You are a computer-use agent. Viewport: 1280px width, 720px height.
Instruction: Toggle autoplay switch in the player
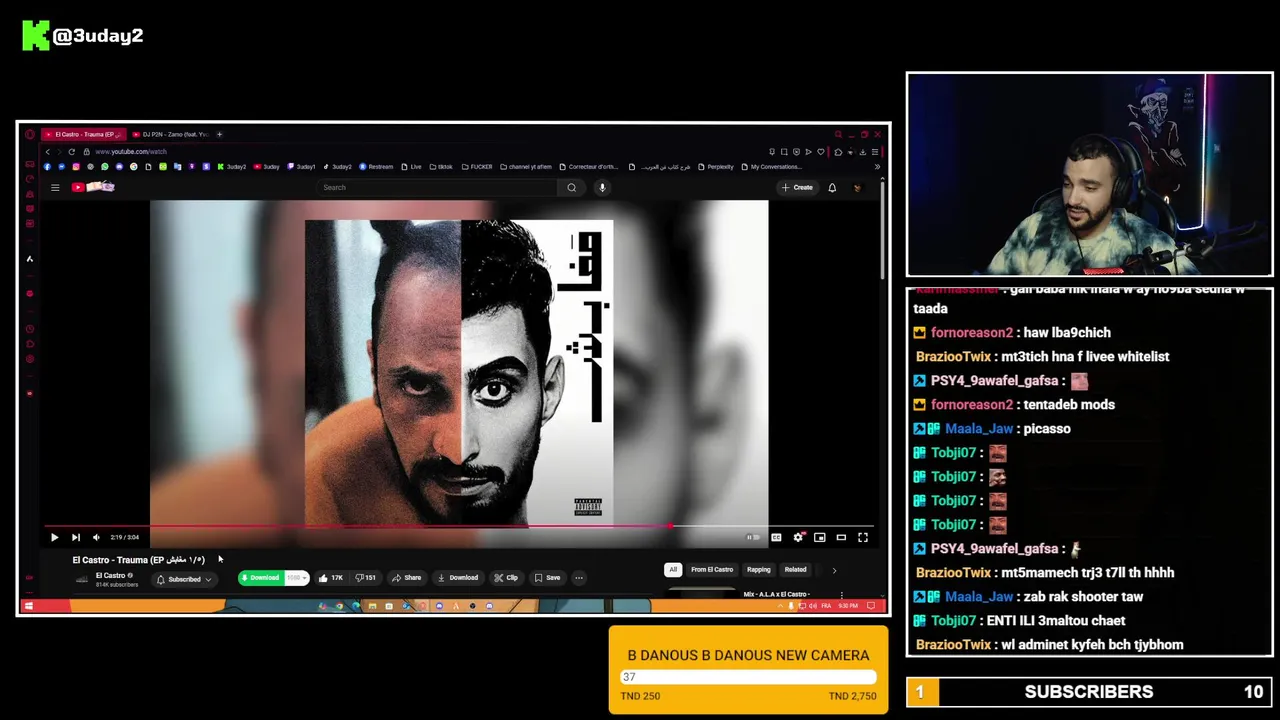click(x=753, y=537)
